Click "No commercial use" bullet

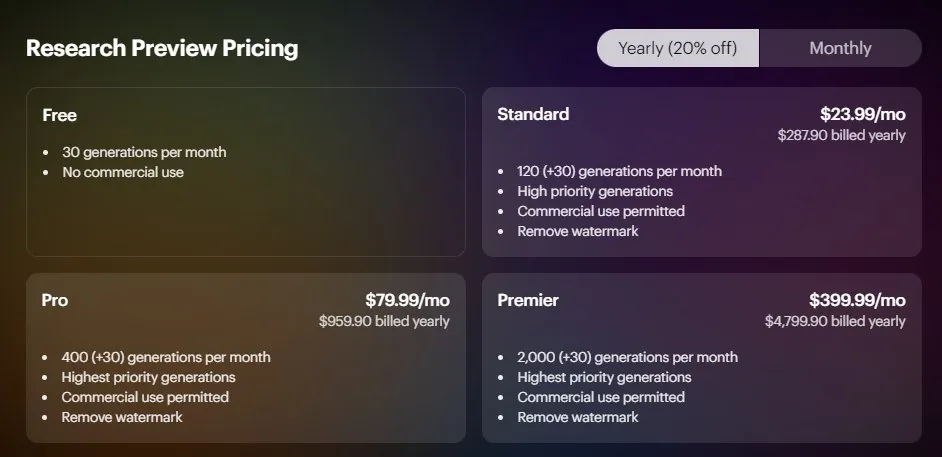coord(123,172)
